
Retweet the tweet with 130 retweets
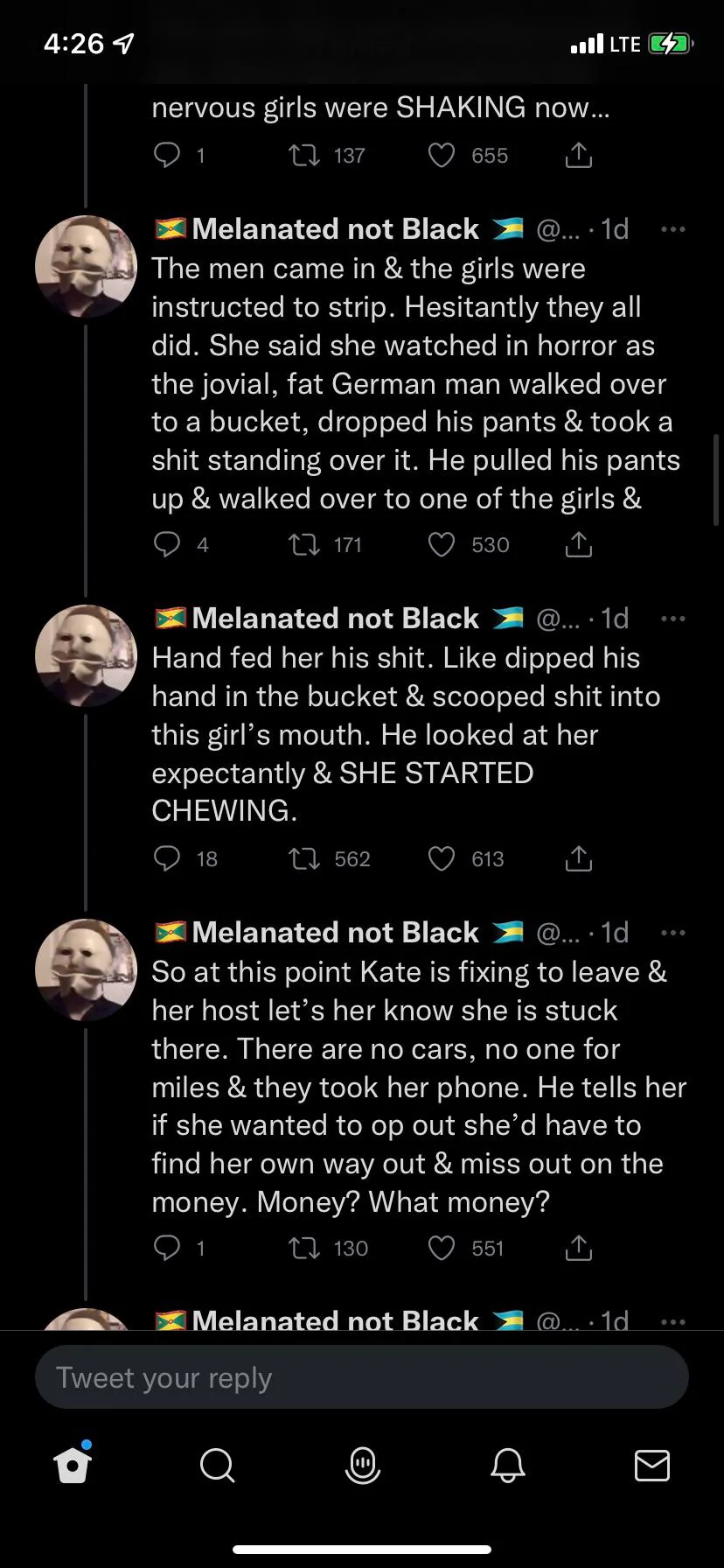pos(305,1248)
